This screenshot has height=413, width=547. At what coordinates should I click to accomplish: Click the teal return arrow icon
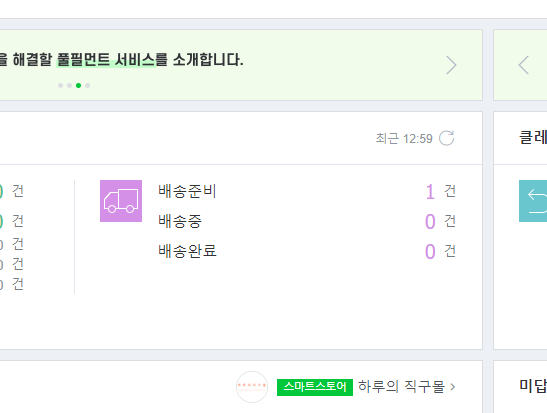point(533,201)
